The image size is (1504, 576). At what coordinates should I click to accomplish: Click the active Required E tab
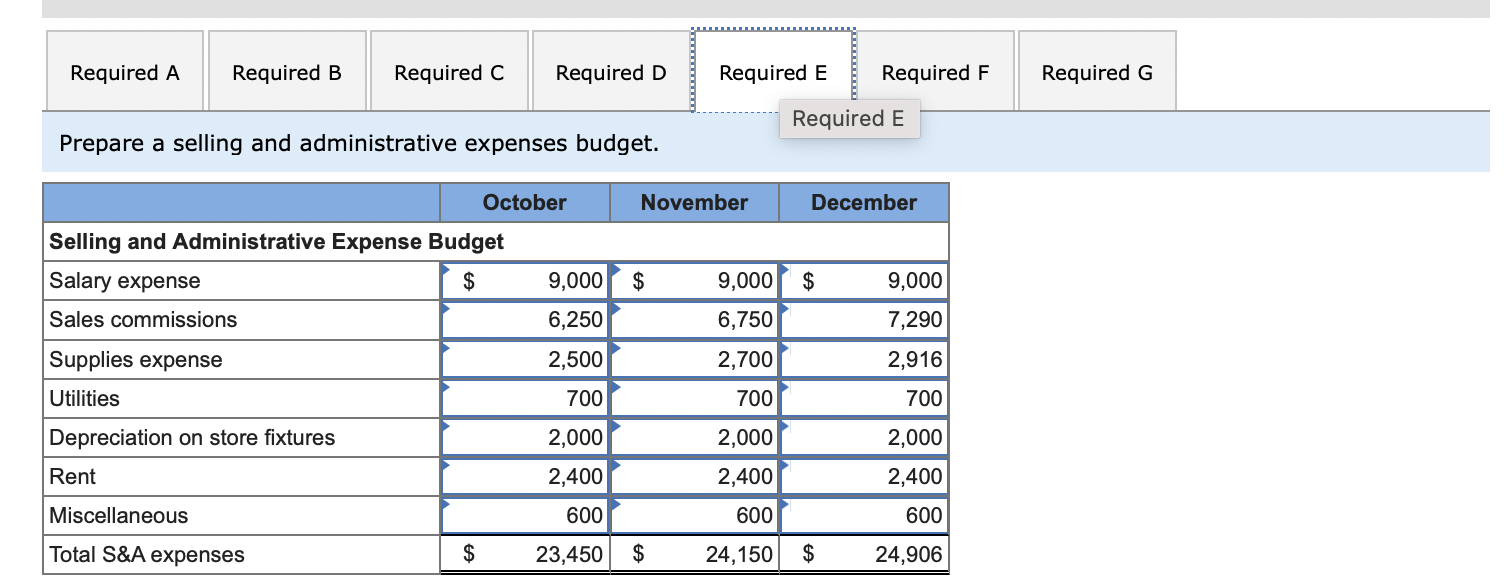774,71
